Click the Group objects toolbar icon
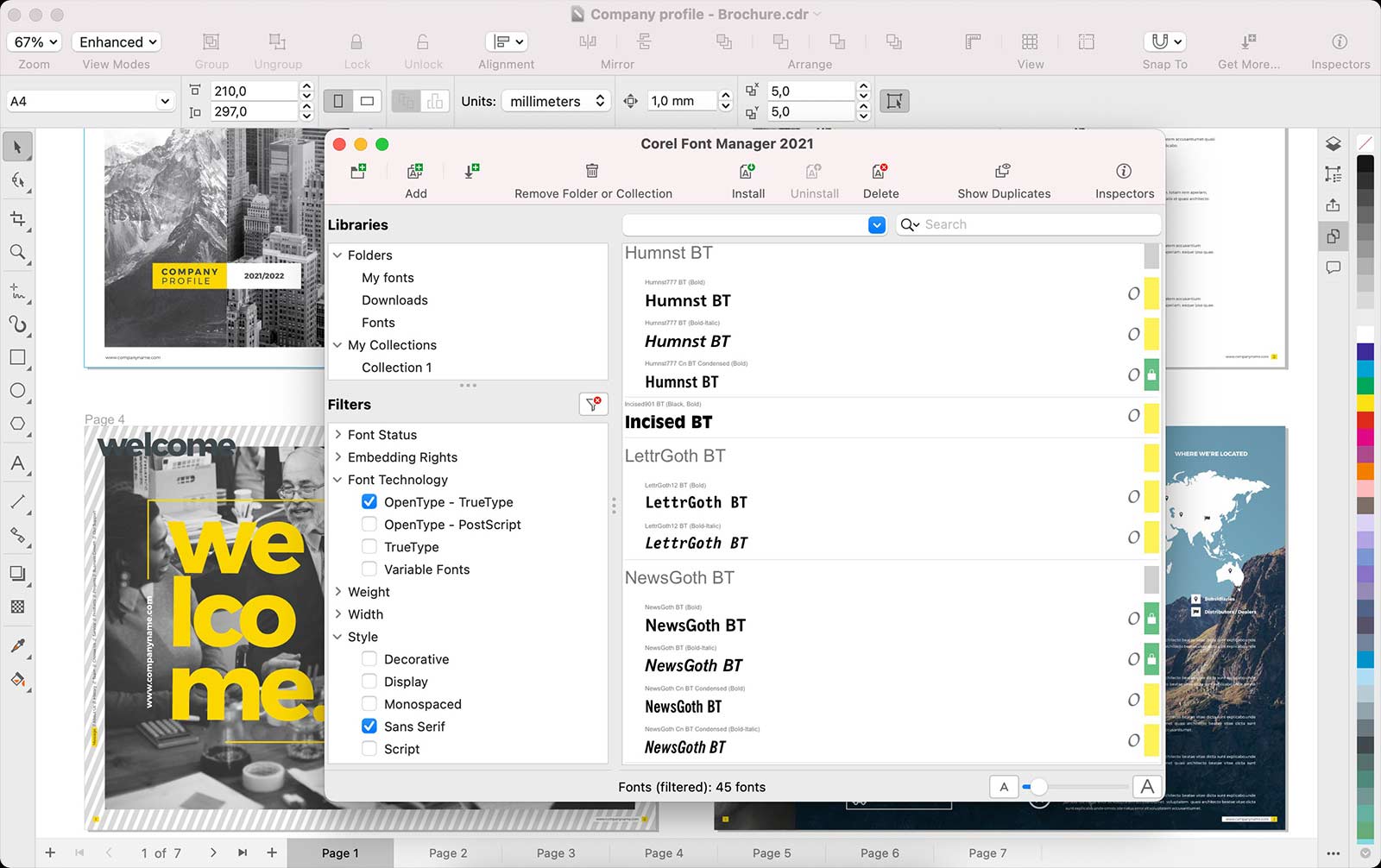Viewport: 1381px width, 868px height. (x=211, y=41)
